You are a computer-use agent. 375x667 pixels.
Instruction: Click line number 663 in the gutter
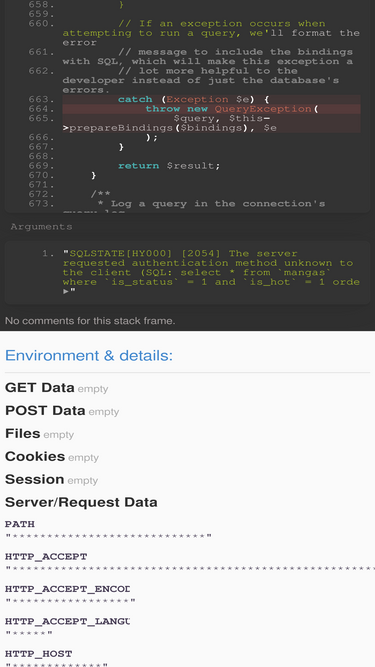click(42, 100)
